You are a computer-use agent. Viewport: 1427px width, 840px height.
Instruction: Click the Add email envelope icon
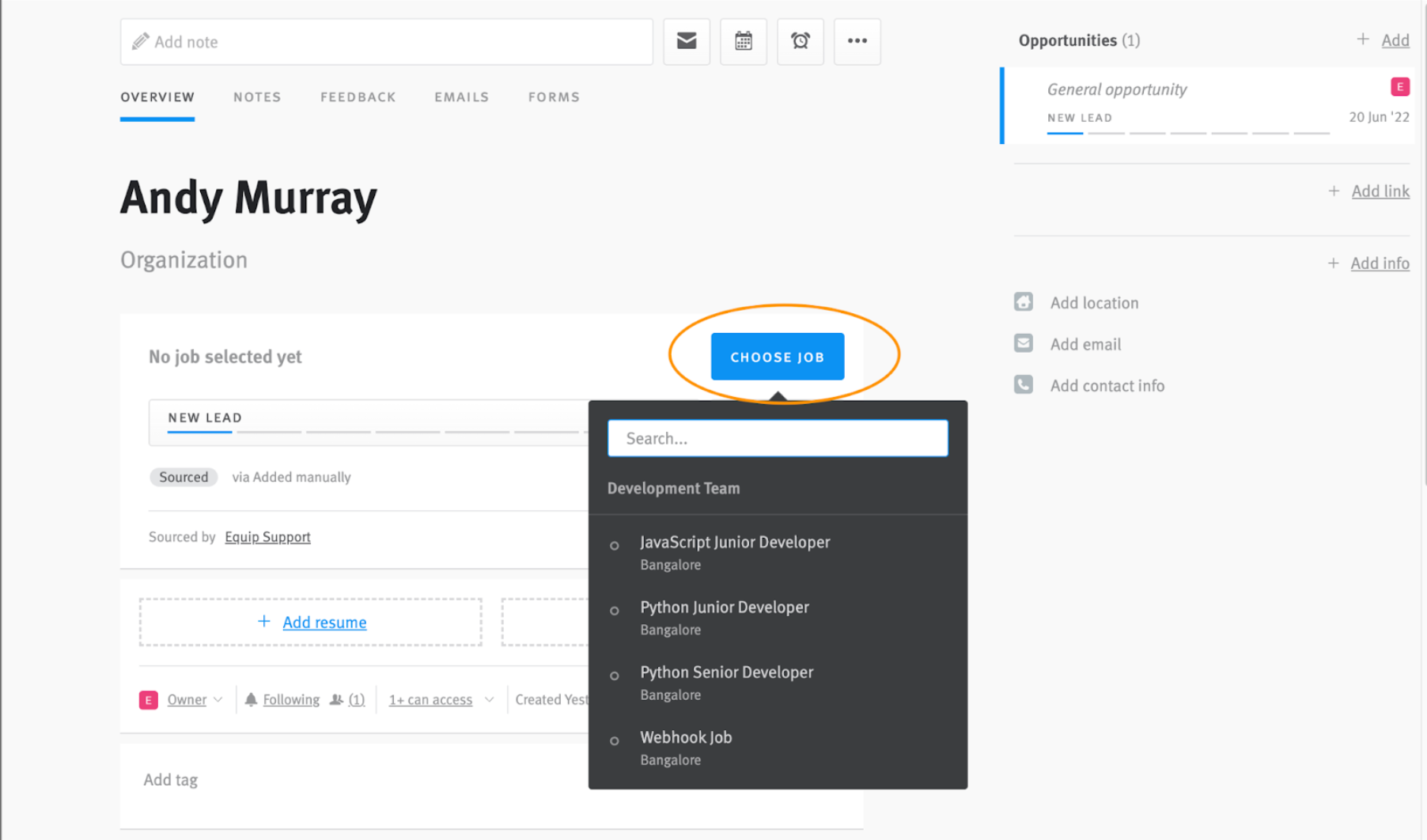point(1023,343)
